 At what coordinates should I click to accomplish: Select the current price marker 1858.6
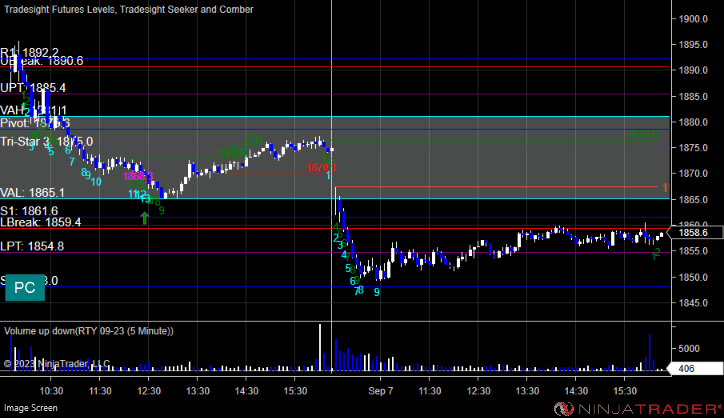[x=695, y=232]
